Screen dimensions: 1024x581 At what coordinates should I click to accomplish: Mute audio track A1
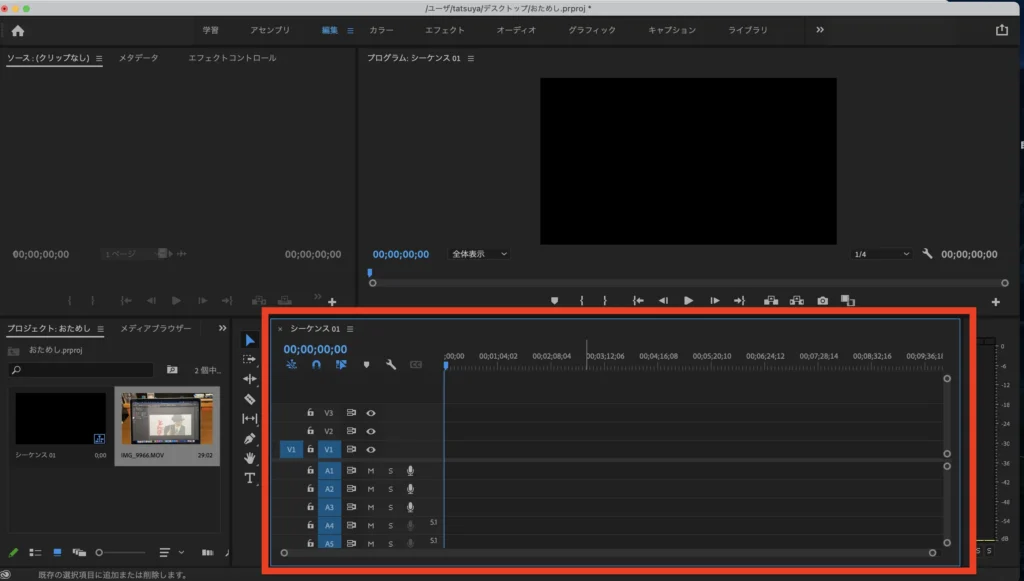(x=371, y=471)
